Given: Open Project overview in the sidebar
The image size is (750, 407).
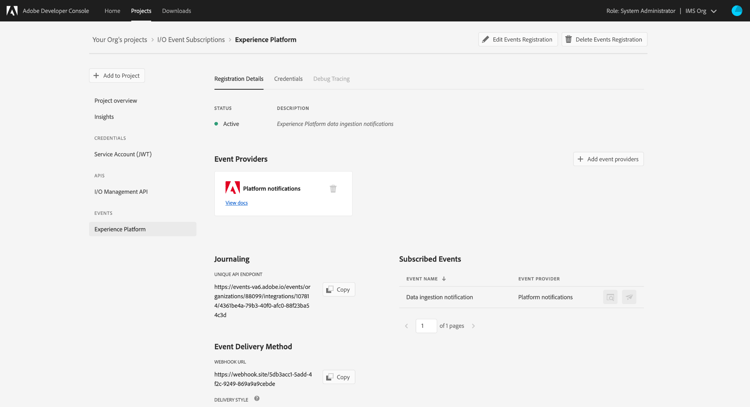Looking at the screenshot, I should pyautogui.click(x=116, y=100).
